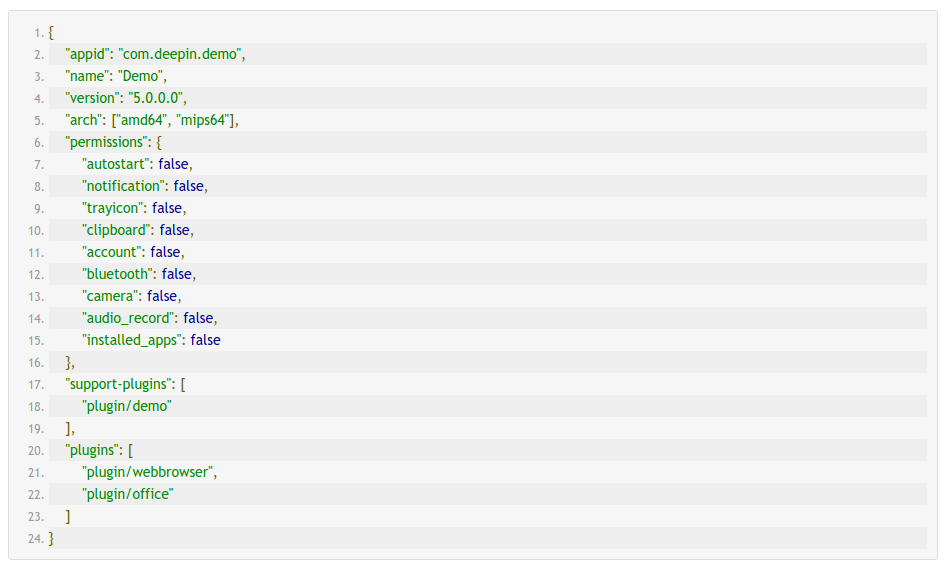Click the "mips64" architecture entry
944x565 pixels.
click(x=205, y=120)
